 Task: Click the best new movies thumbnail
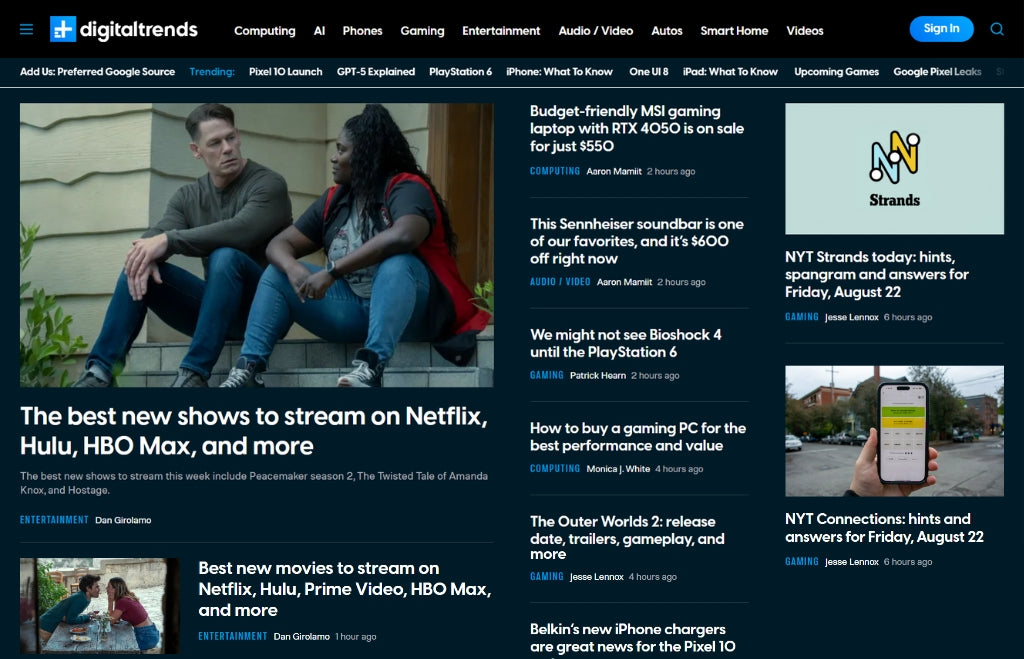100,606
